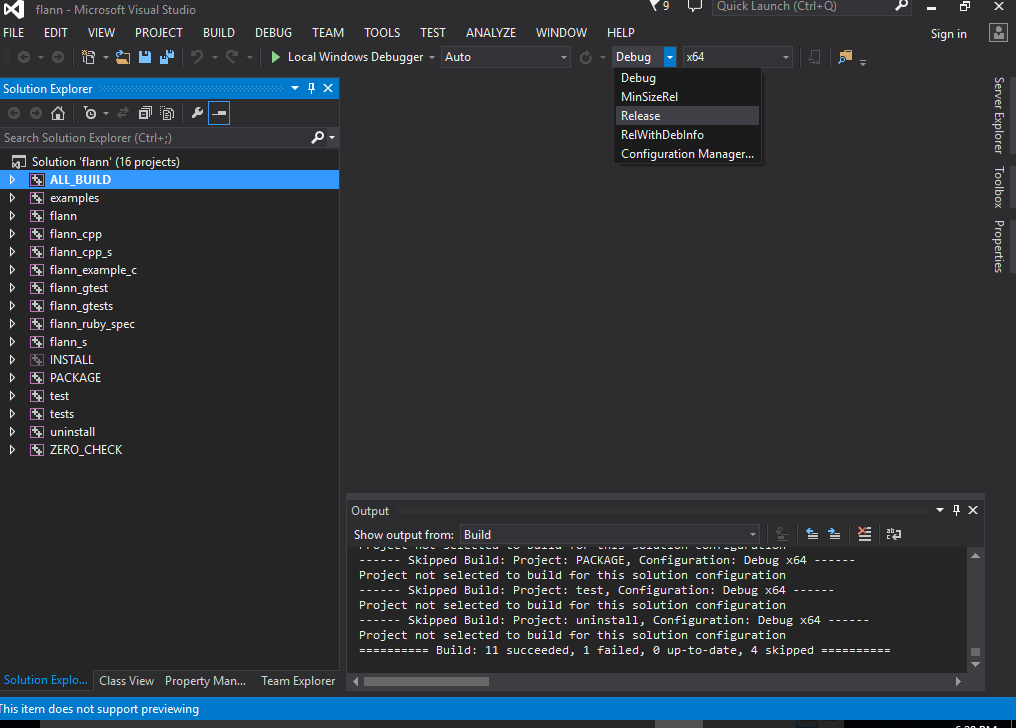The width and height of the screenshot is (1016, 728).
Task: Click the Local Windows Debugger button label
Action: coord(355,57)
